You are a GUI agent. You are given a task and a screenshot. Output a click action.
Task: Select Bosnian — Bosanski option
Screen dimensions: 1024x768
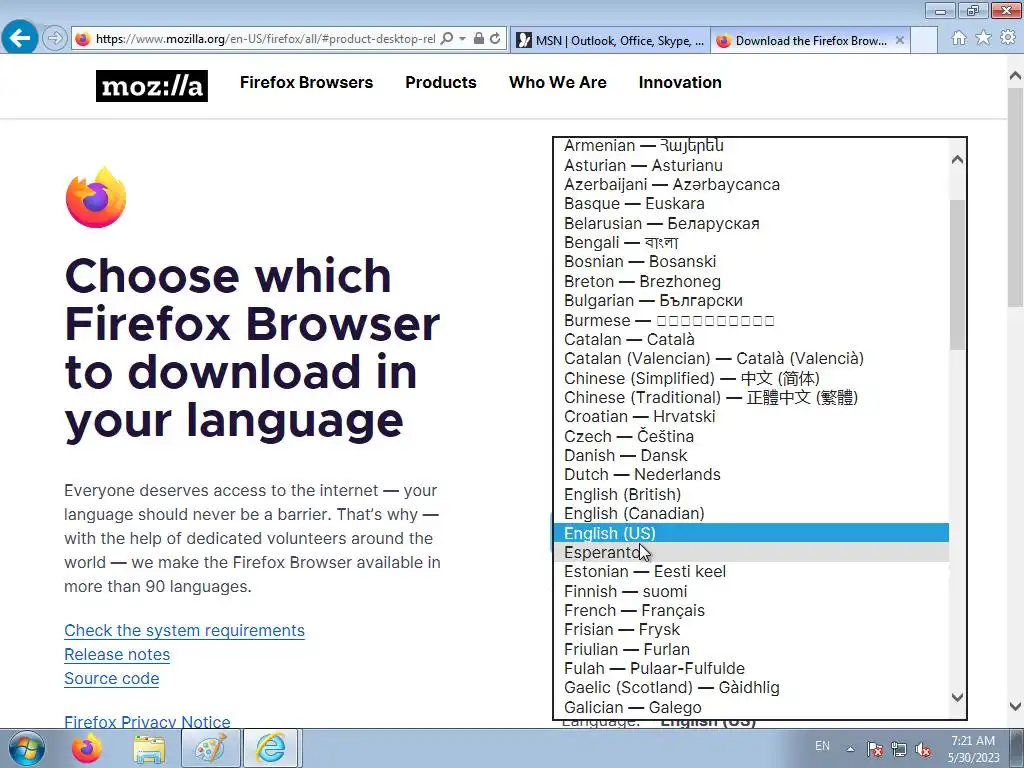tap(751, 261)
